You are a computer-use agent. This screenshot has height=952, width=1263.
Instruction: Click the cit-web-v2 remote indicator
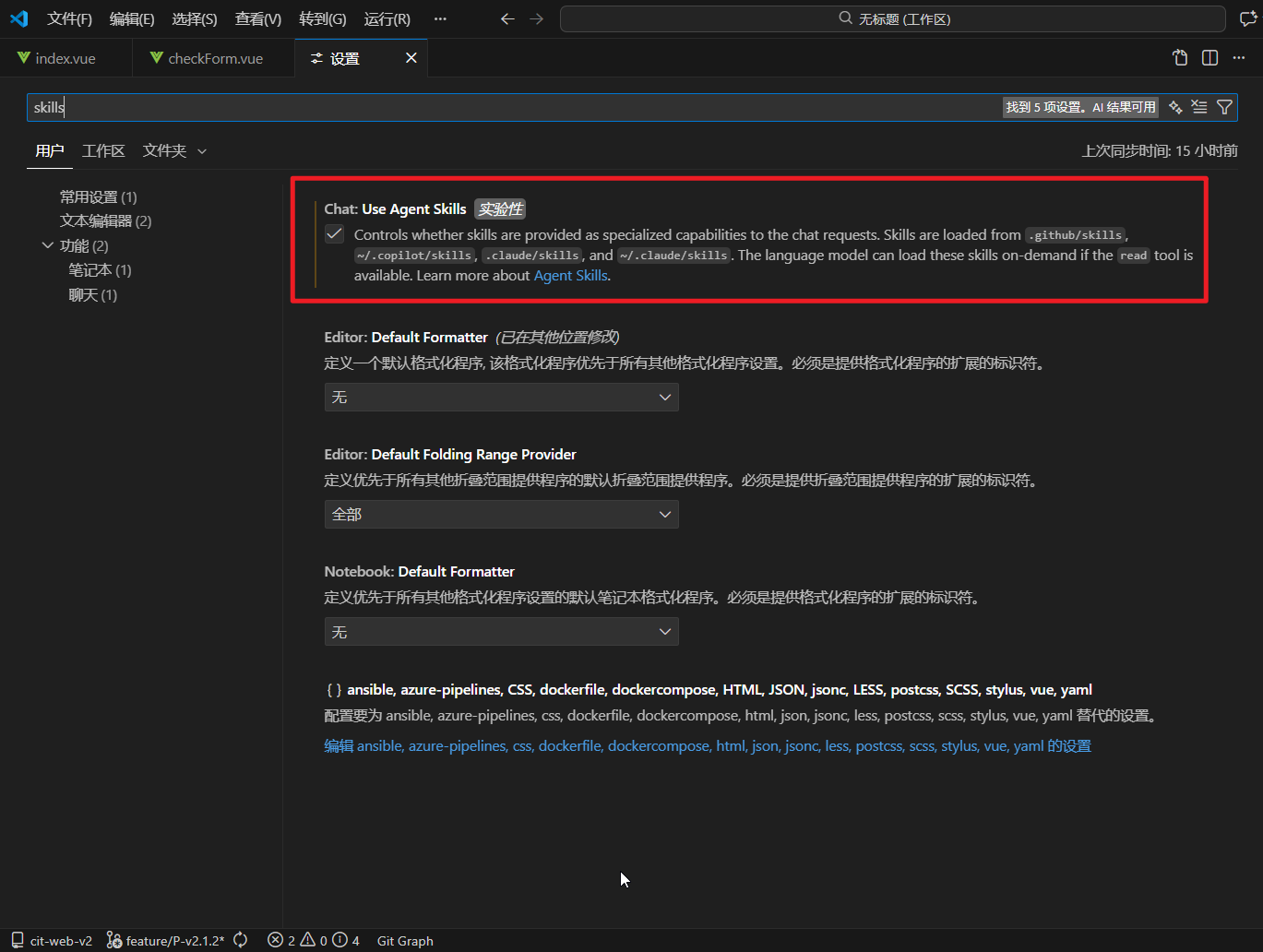pos(51,940)
